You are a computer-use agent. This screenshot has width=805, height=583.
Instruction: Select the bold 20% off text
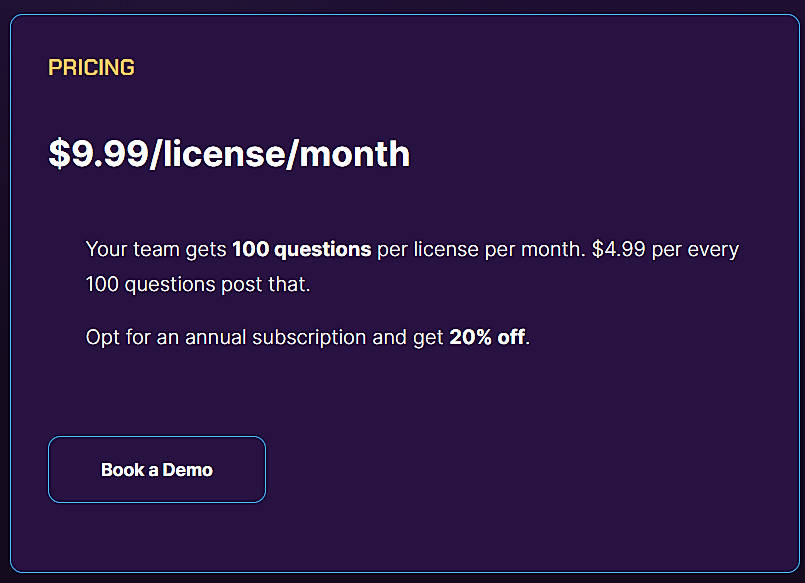[x=487, y=337]
